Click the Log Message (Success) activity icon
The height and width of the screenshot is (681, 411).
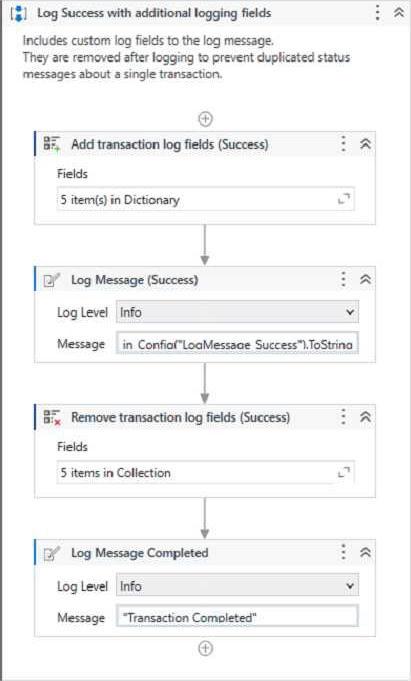[51, 280]
